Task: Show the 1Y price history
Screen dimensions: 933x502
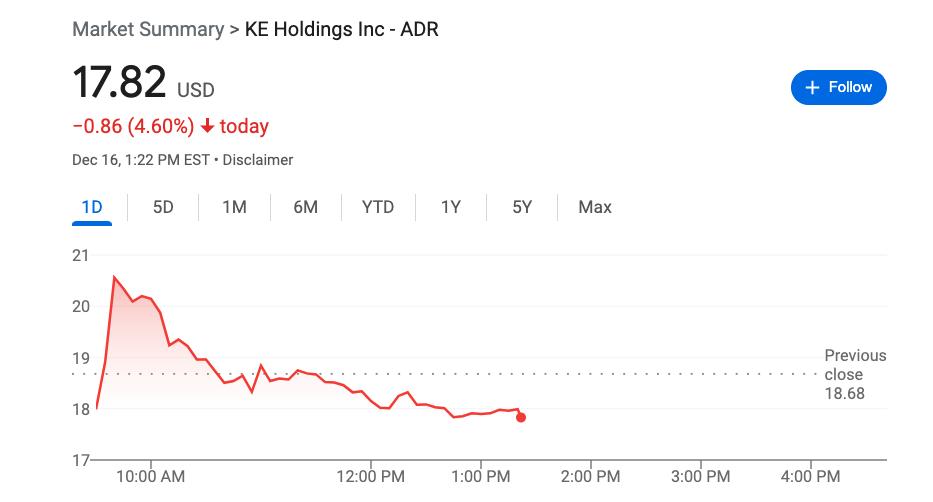Action: (x=450, y=207)
